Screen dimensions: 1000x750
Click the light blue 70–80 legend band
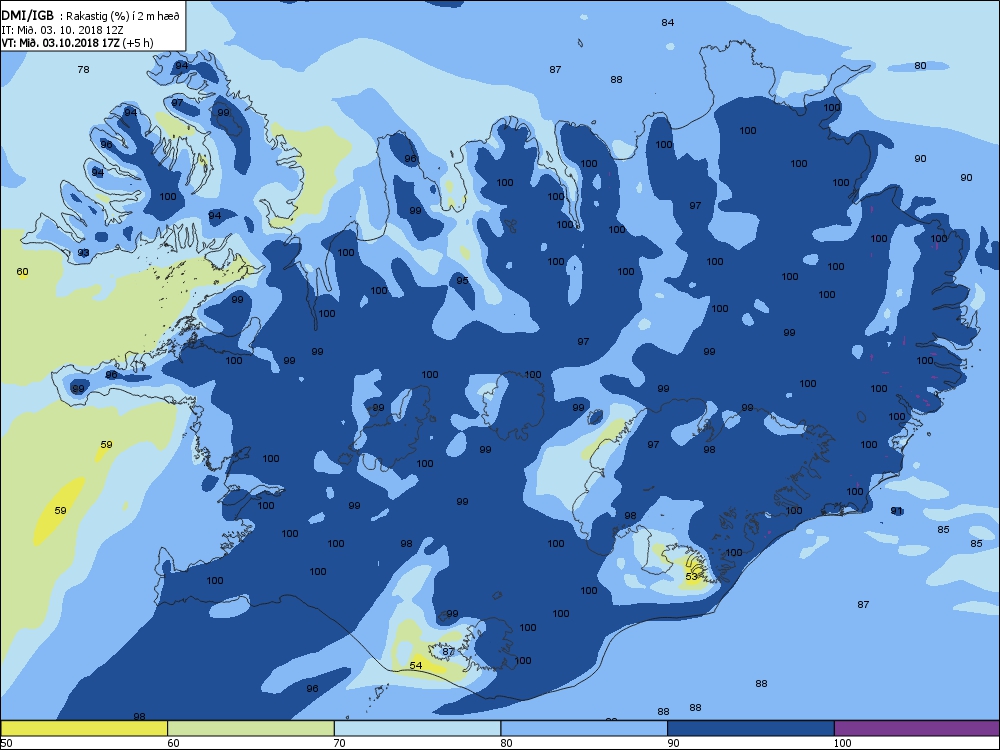click(x=417, y=728)
